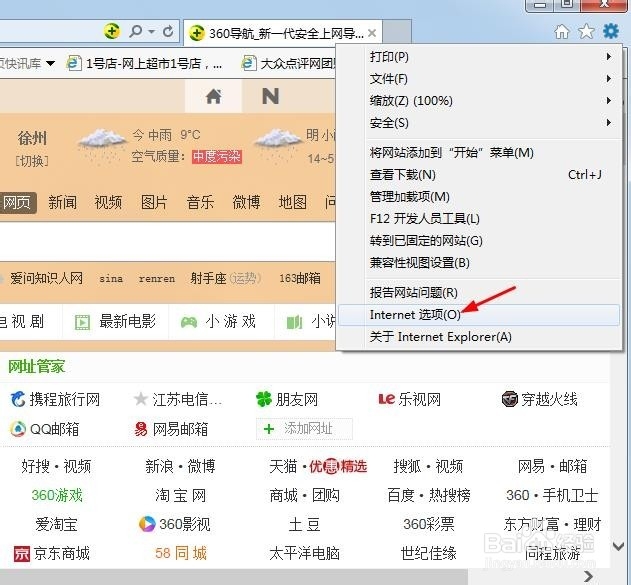The height and width of the screenshot is (585, 631).
Task: Choose 转到已固定的网站(G)
Action: coord(479,241)
